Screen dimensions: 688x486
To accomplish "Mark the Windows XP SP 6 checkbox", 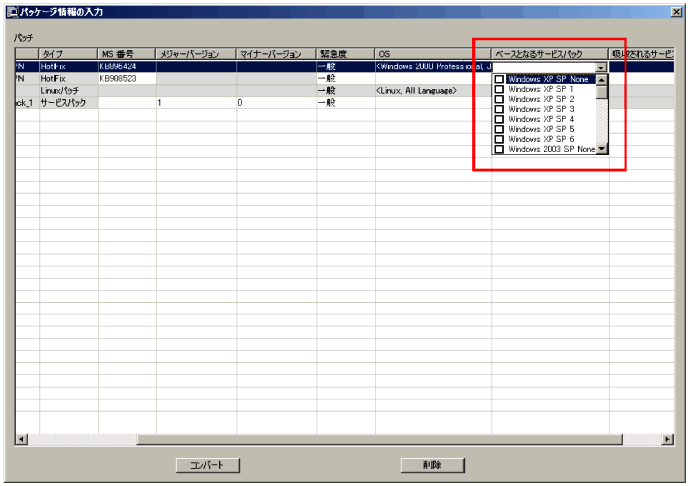I will pos(499,139).
